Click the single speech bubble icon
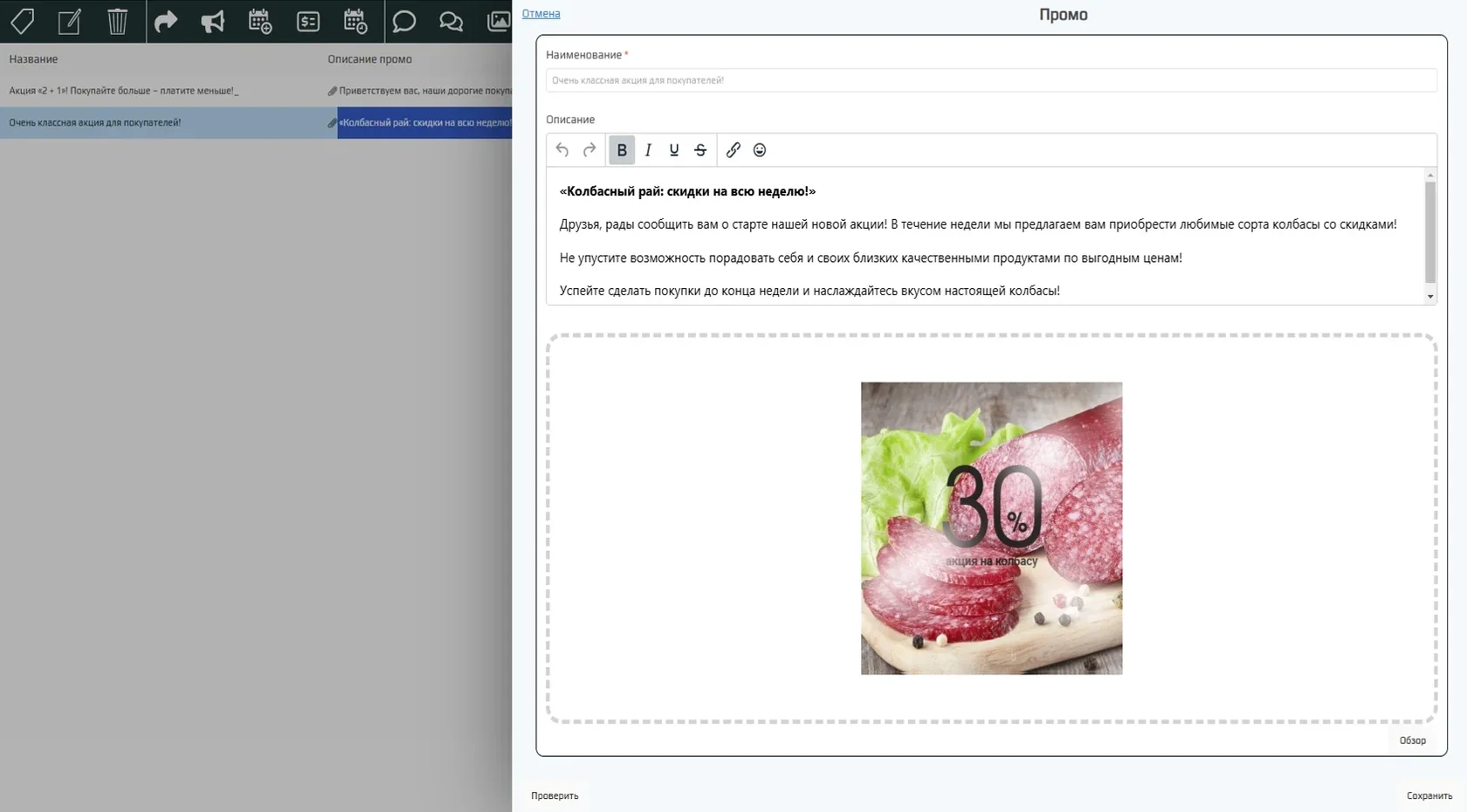Screen dimensions: 1467x812 click(x=403, y=21)
